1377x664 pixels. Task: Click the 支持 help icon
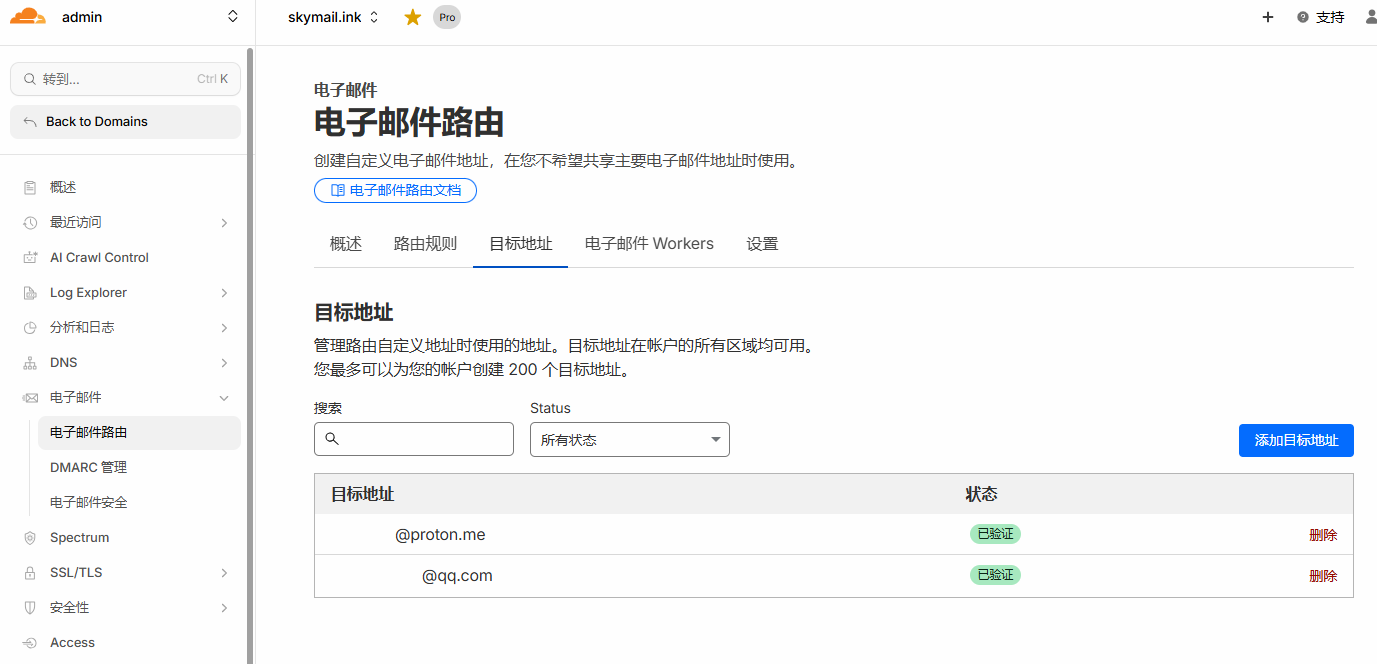1303,17
